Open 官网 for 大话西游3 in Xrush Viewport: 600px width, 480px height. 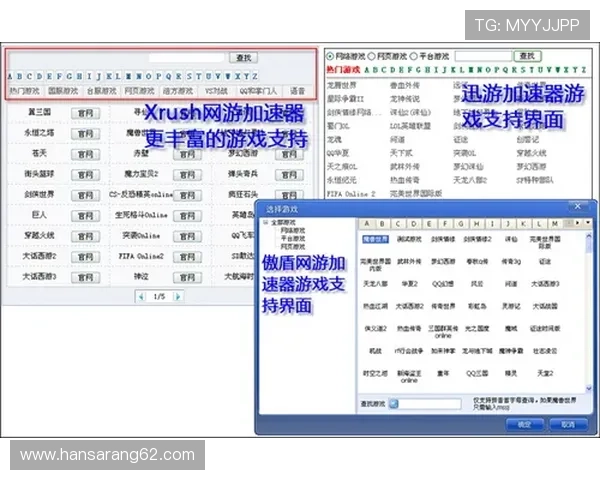click(85, 278)
